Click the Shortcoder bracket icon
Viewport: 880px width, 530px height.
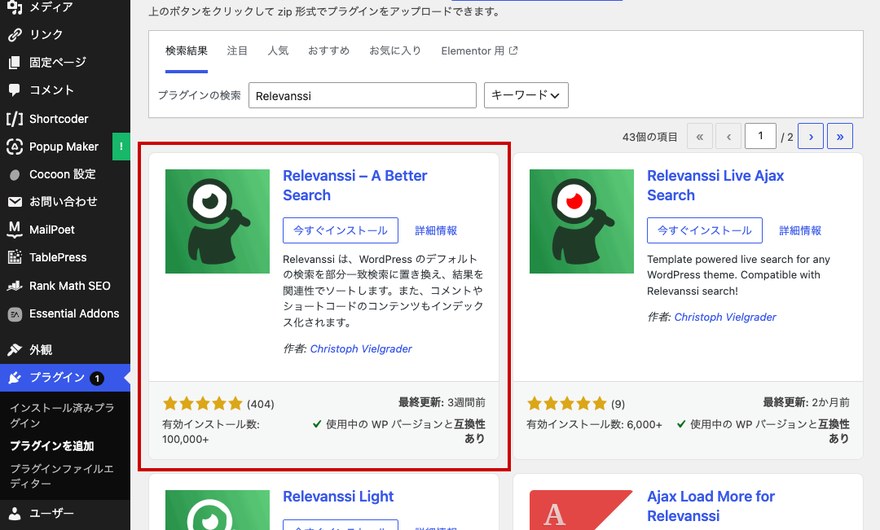click(x=15, y=118)
